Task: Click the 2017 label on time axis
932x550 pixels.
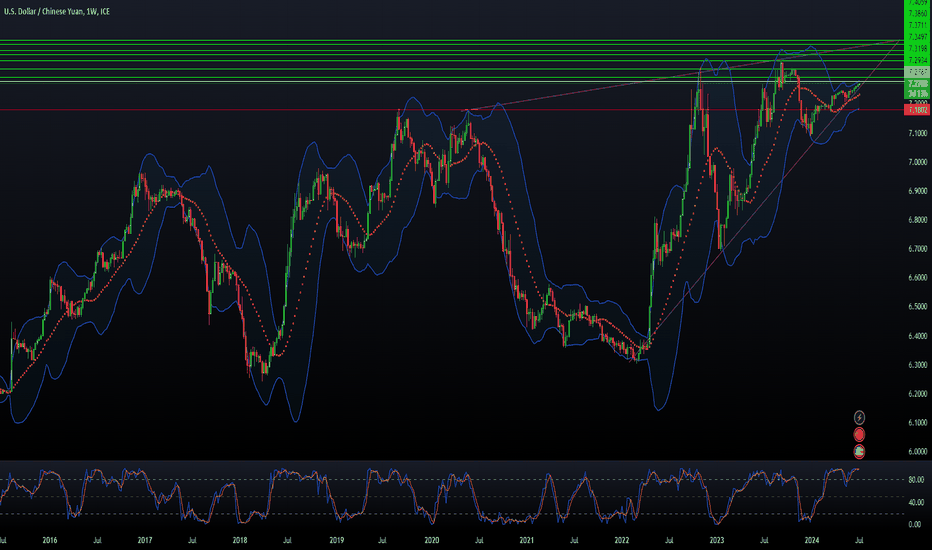Action: tap(144, 540)
